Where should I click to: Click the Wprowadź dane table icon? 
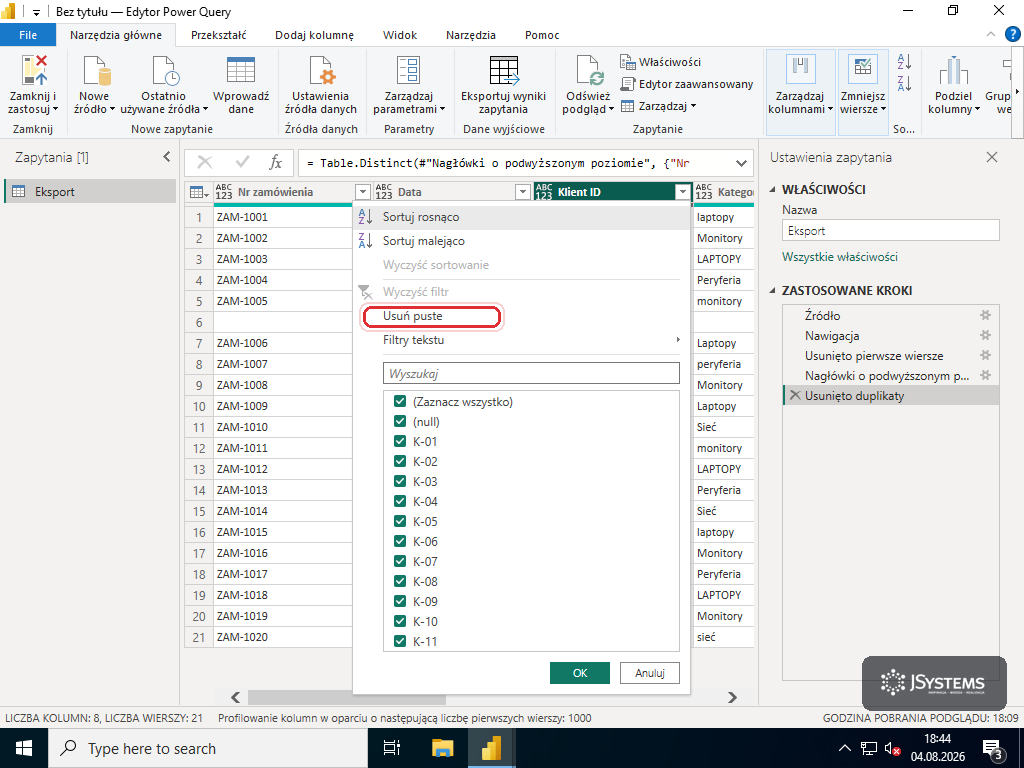[x=241, y=71]
